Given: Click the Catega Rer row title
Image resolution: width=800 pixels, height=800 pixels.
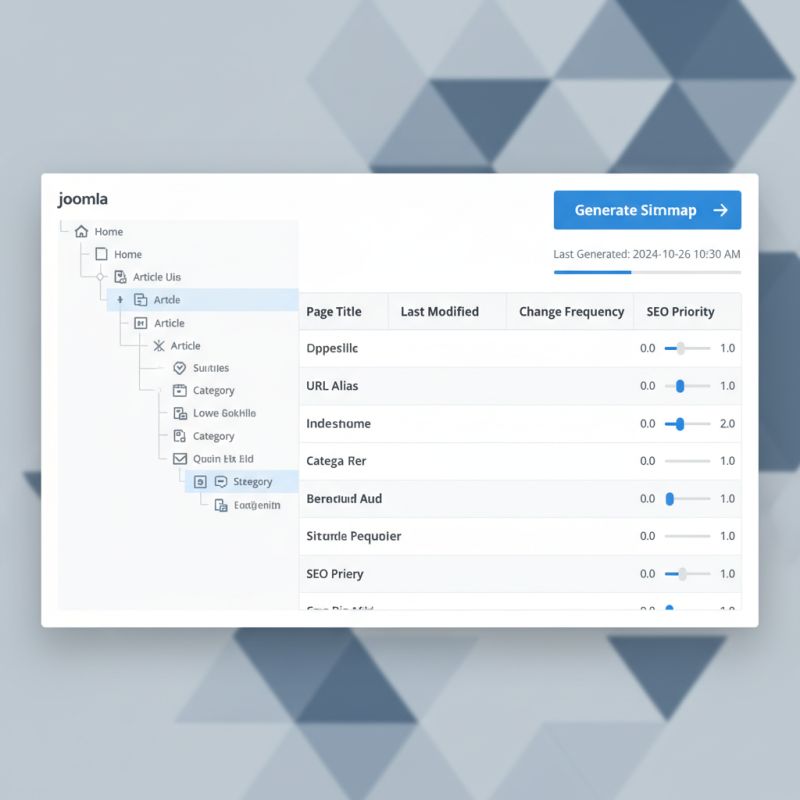Looking at the screenshot, I should coord(336,461).
